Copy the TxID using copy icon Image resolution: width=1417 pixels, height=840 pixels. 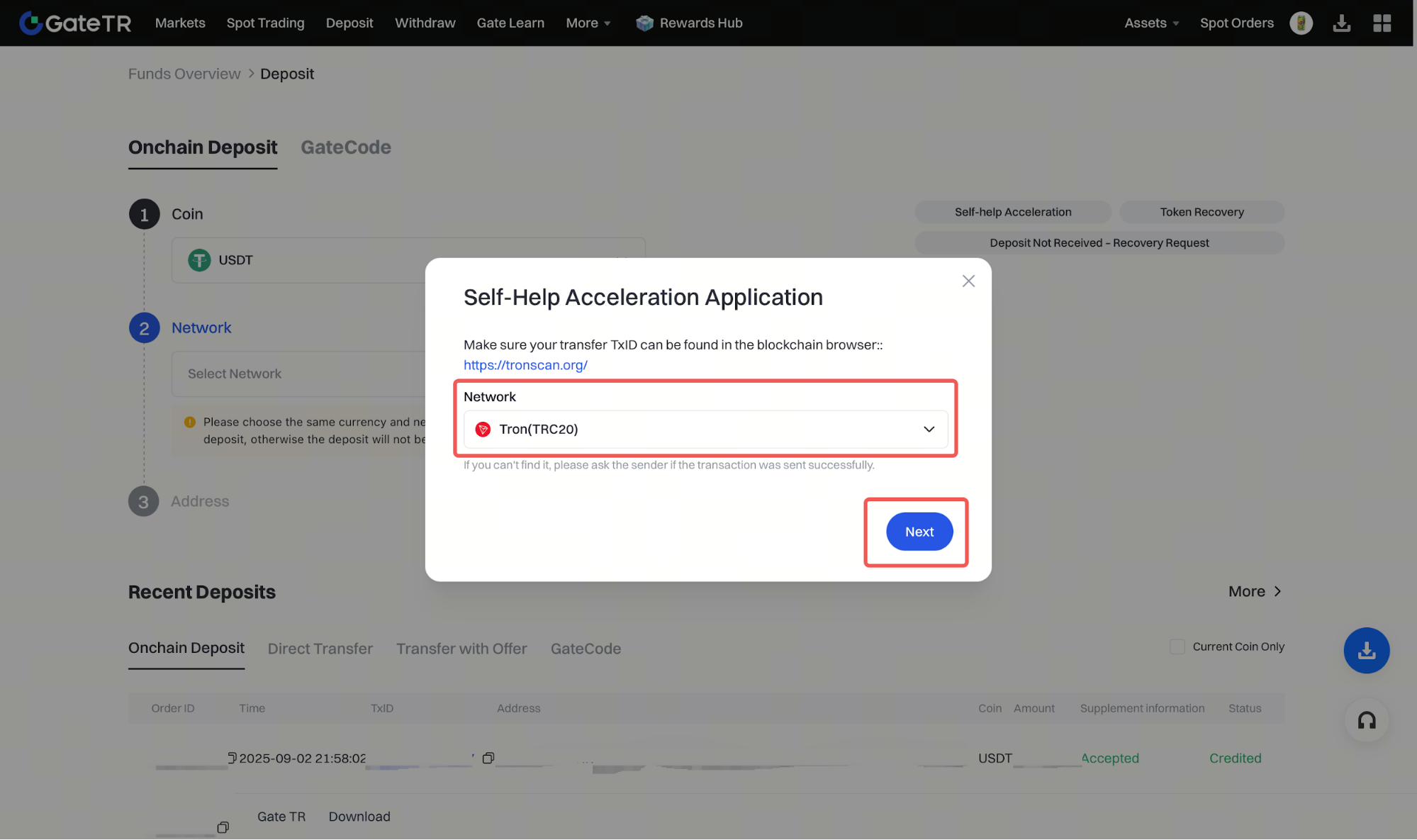[488, 758]
